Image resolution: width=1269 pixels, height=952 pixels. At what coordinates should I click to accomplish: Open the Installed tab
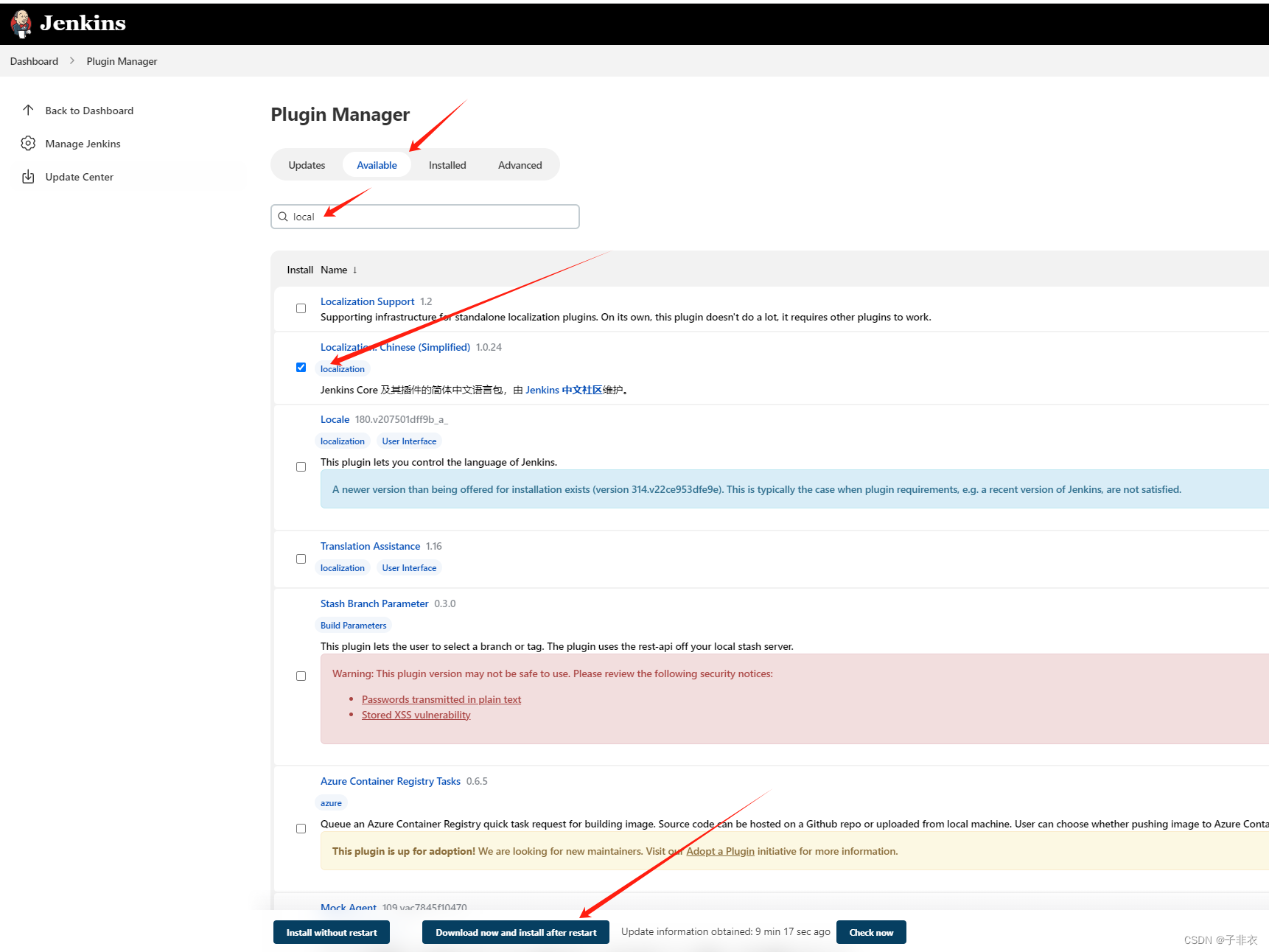coord(447,165)
